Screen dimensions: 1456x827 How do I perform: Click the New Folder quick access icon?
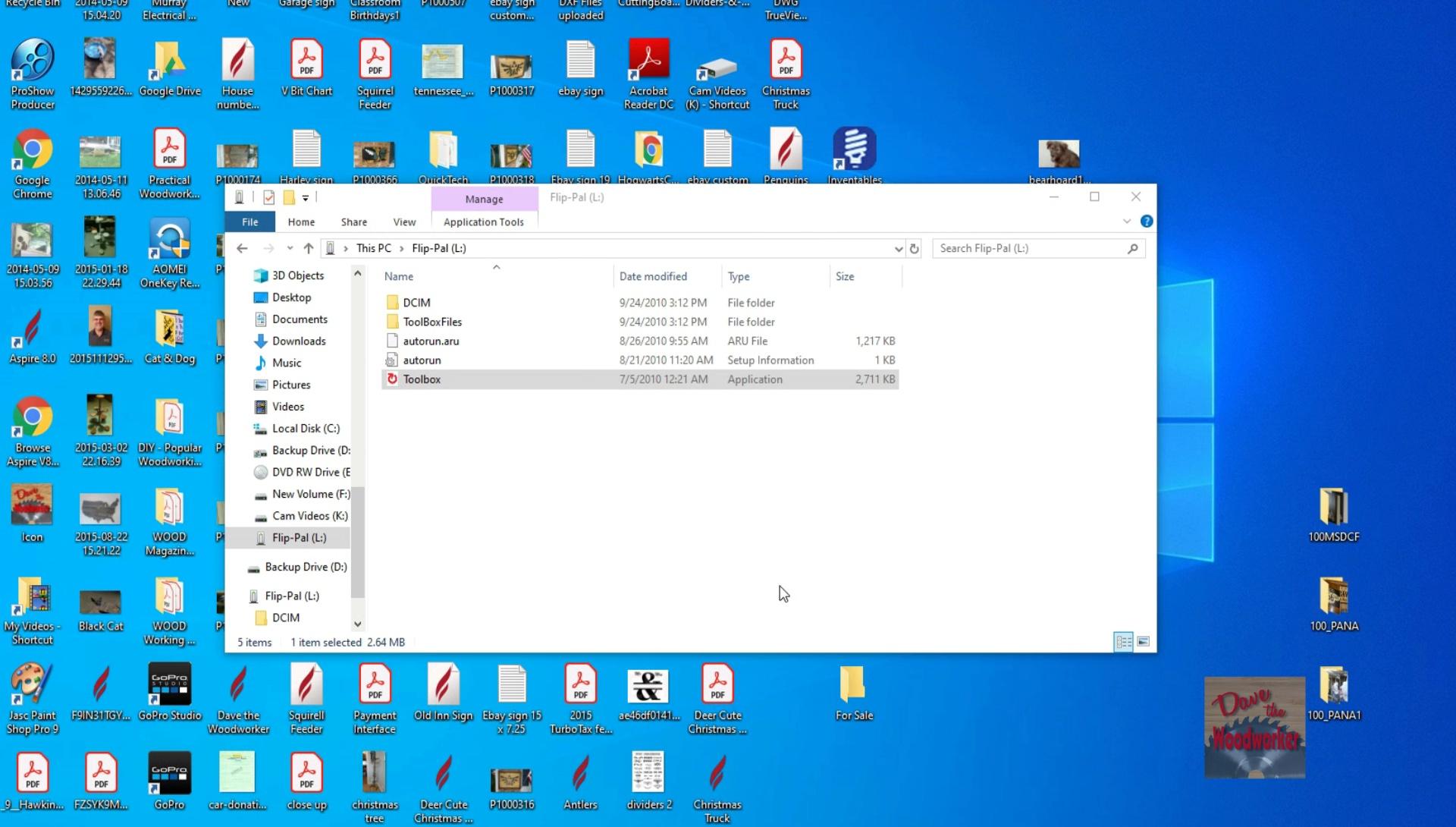[289, 198]
